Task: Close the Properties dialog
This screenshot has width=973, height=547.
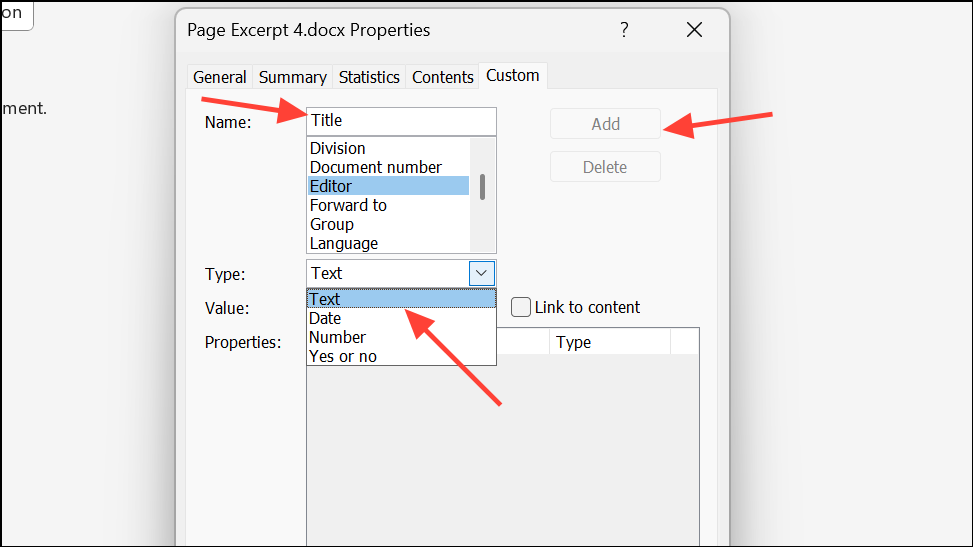Action: [x=695, y=30]
